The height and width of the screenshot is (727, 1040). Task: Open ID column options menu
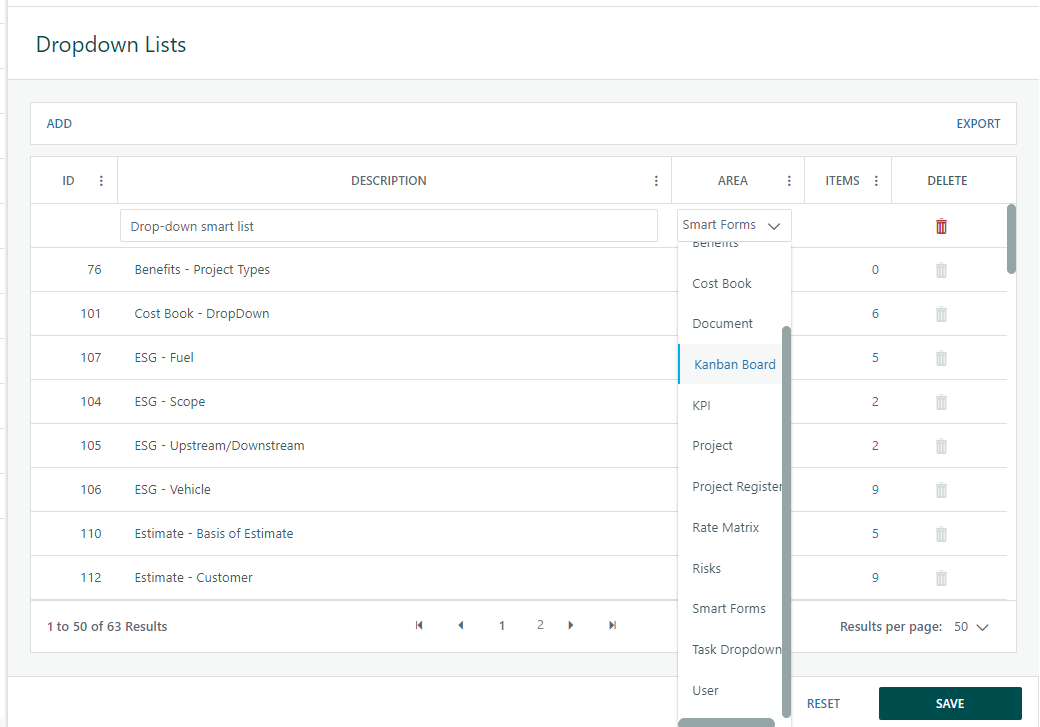101,180
